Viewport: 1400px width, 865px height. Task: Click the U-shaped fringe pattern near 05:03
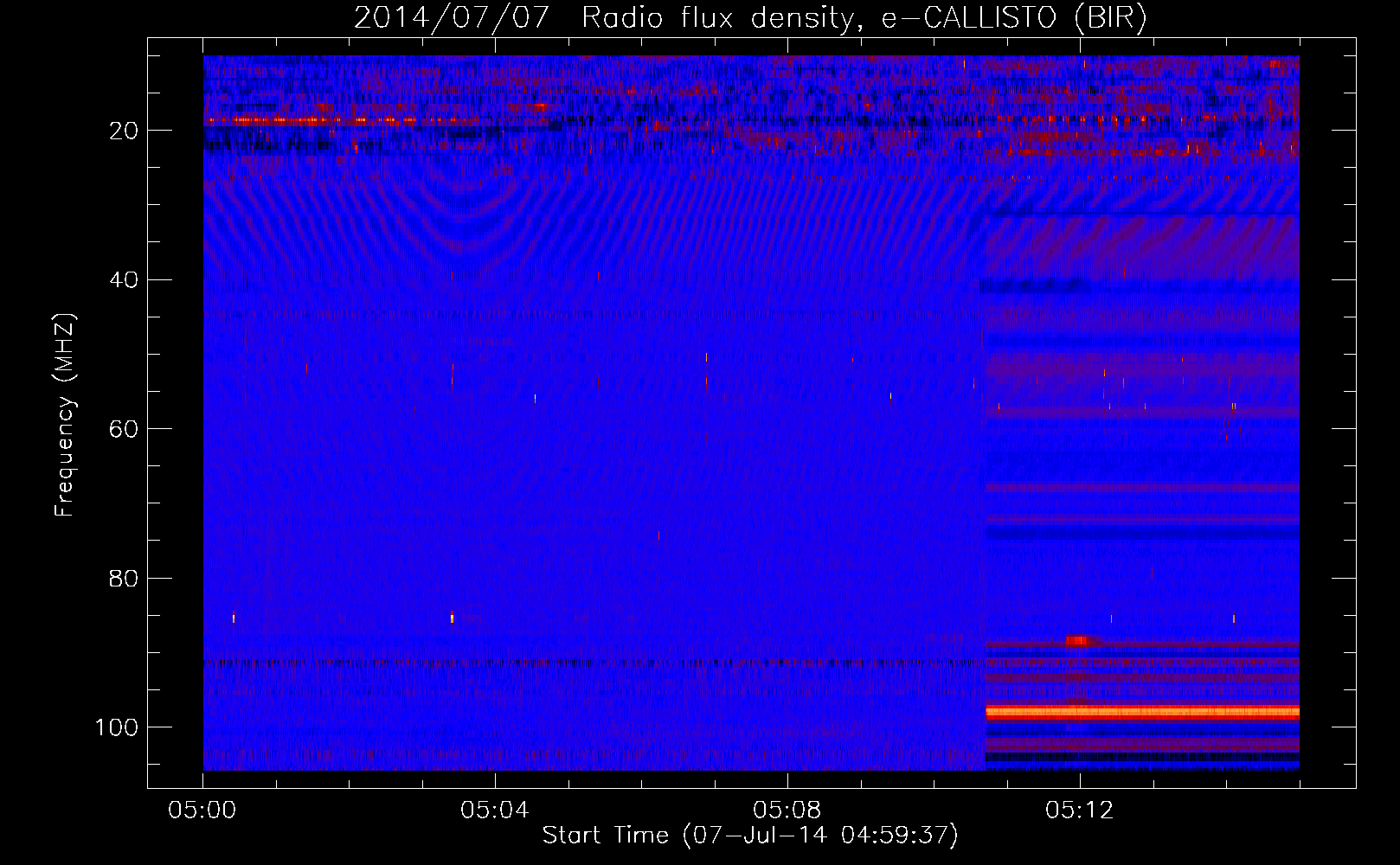coord(465,208)
